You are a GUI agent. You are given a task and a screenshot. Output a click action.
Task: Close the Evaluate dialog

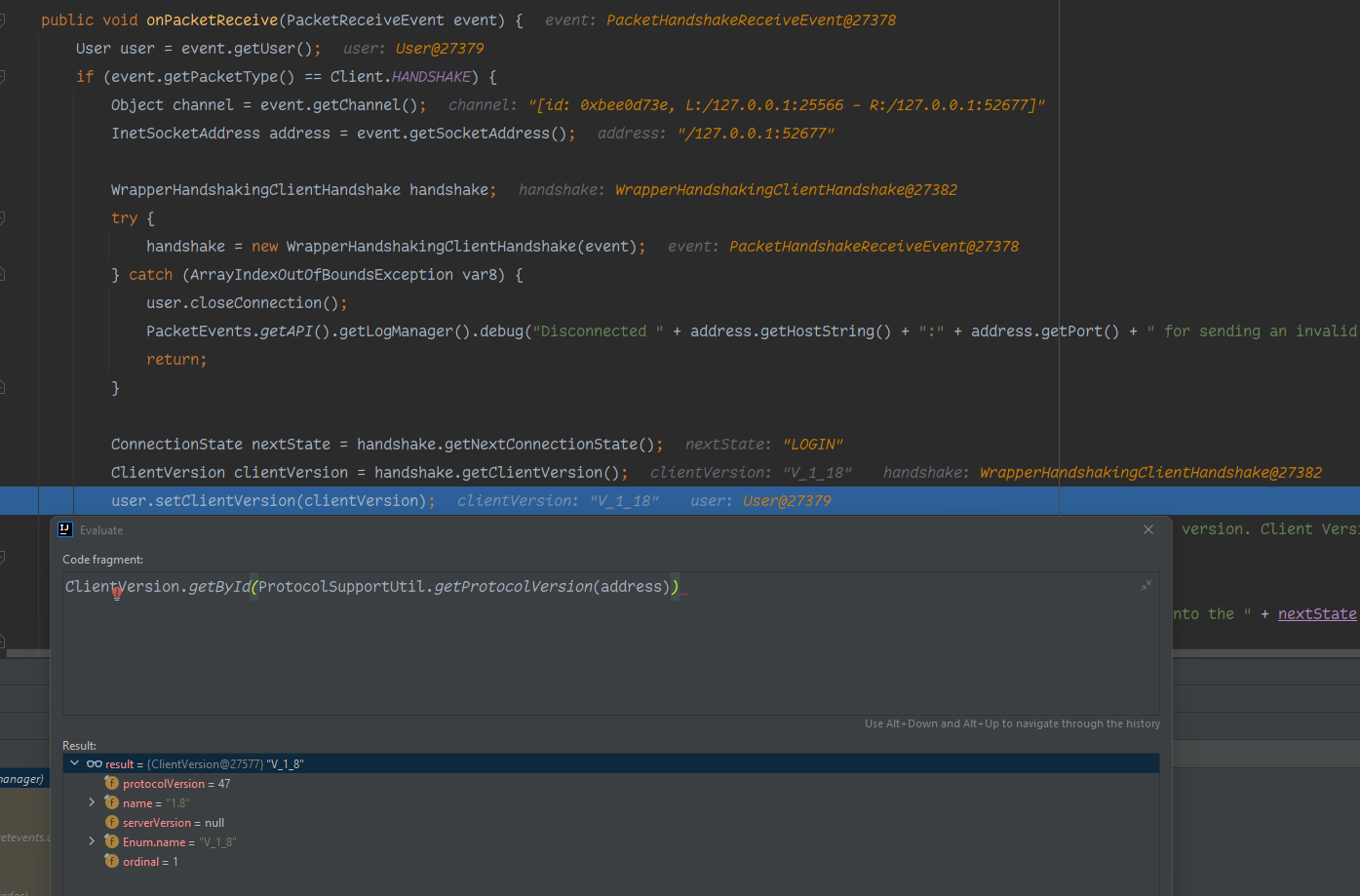[1147, 529]
